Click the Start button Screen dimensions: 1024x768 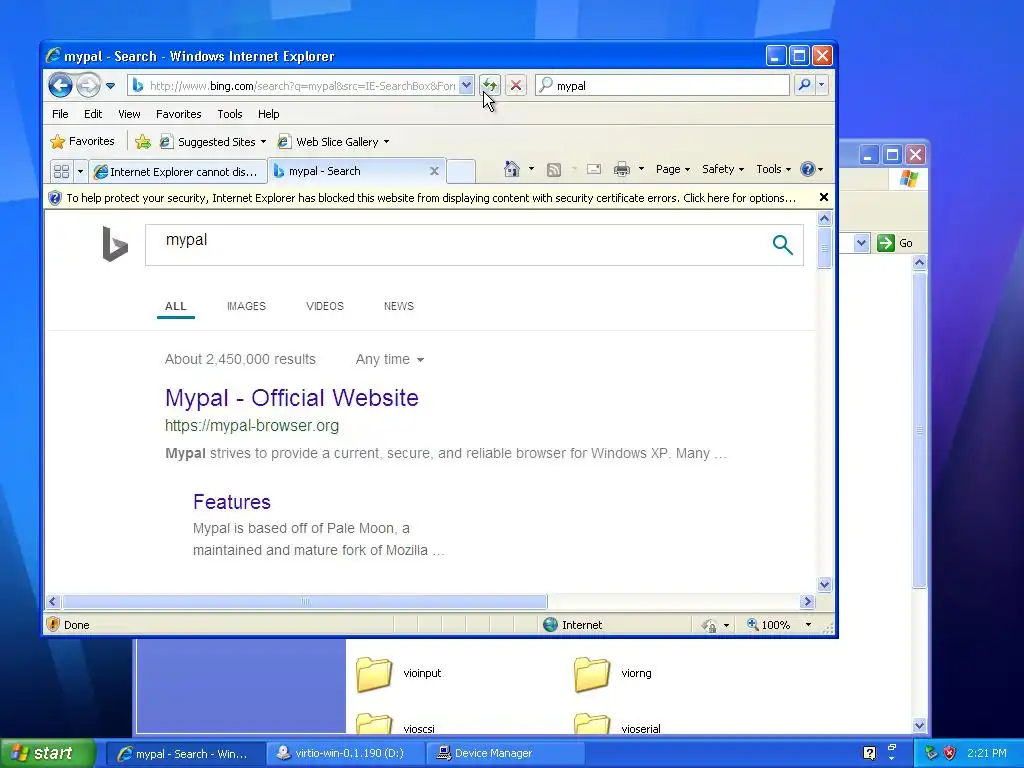[48, 753]
